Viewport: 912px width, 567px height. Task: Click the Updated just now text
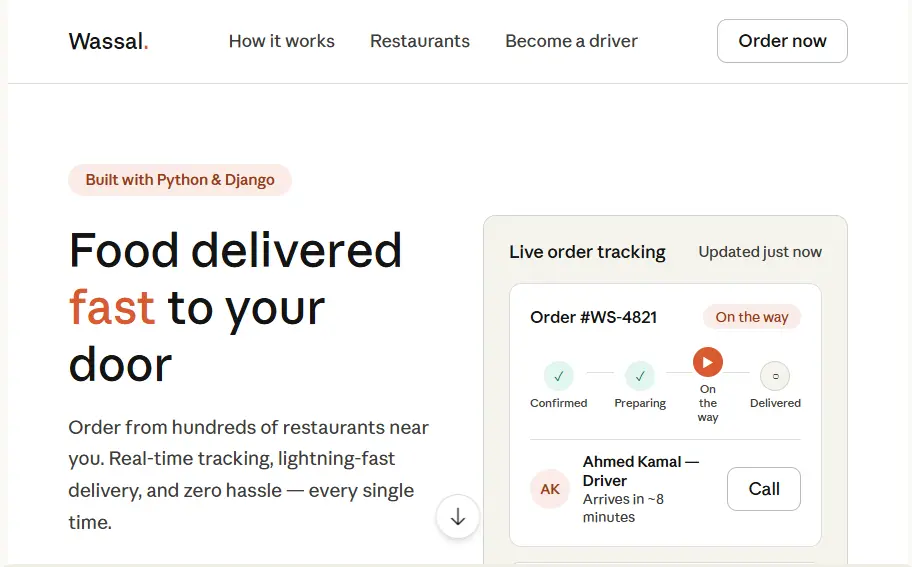pyautogui.click(x=760, y=252)
